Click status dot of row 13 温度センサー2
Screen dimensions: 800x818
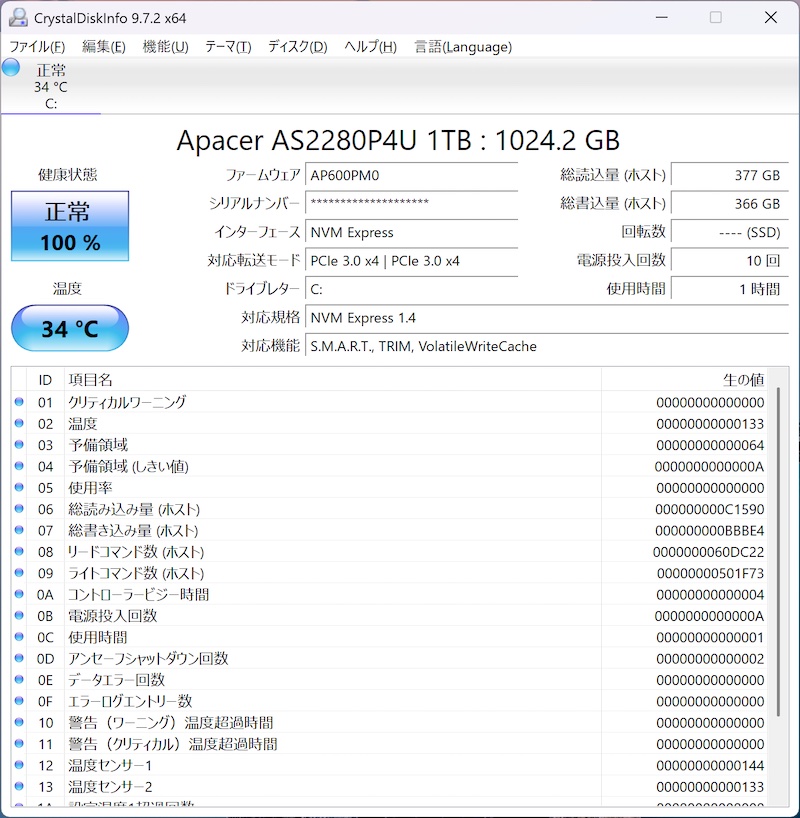[19, 787]
